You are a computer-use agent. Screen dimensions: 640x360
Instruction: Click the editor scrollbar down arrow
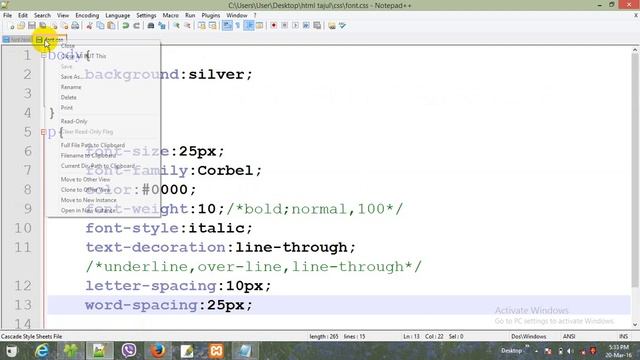tap(635, 324)
